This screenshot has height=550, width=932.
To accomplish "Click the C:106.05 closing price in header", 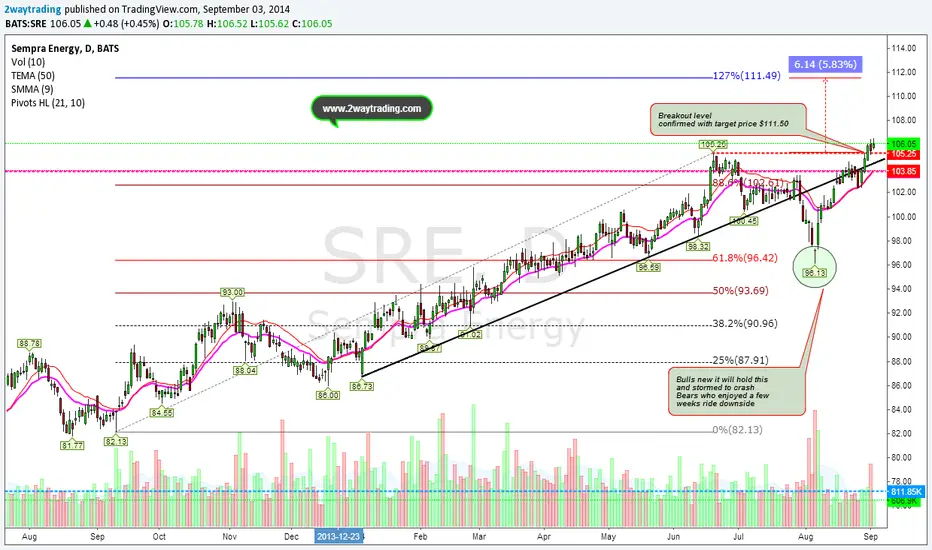I will [312, 24].
